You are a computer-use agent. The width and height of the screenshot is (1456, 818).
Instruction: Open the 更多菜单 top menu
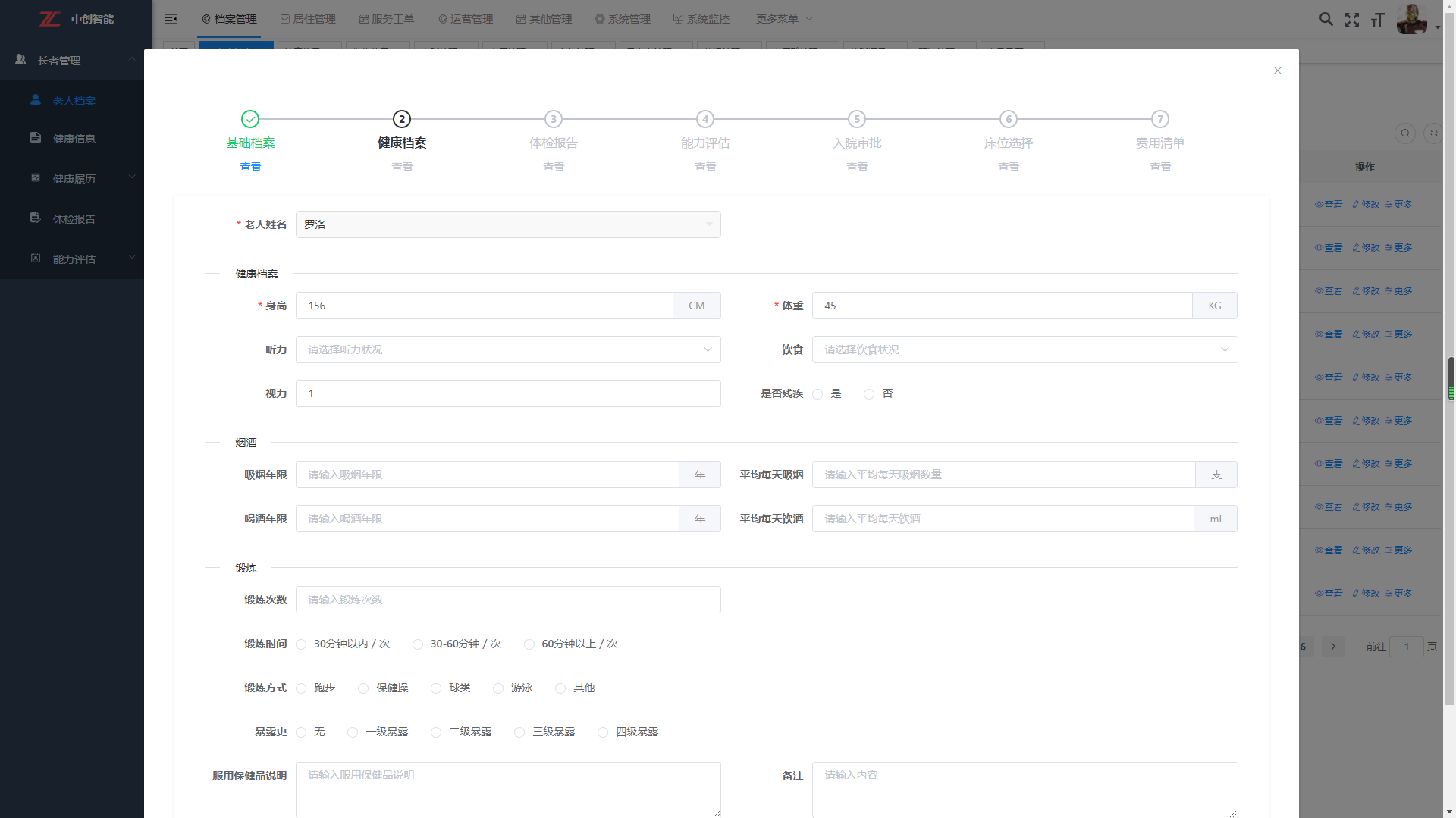click(x=784, y=19)
